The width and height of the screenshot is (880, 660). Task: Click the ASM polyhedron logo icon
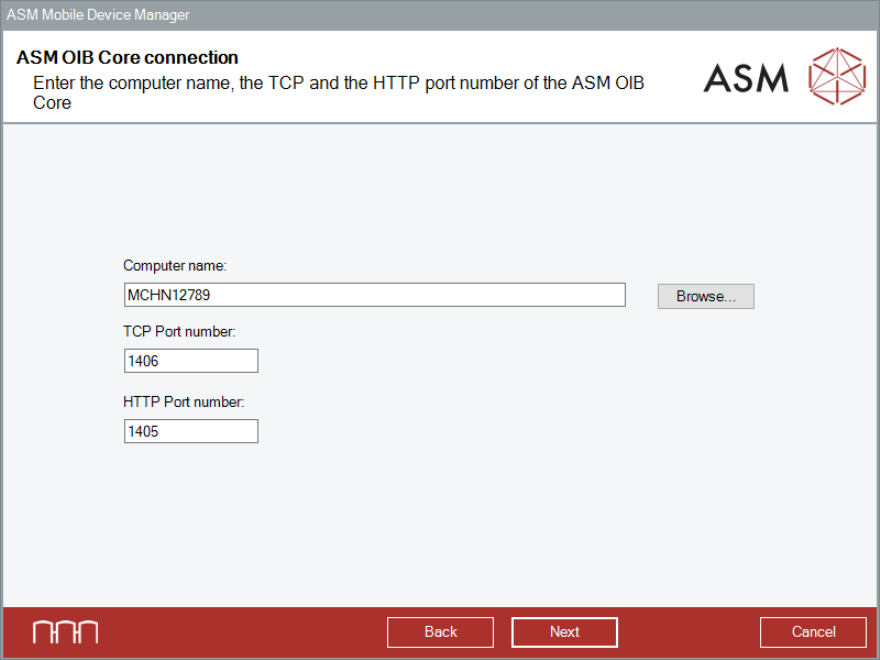point(837,76)
